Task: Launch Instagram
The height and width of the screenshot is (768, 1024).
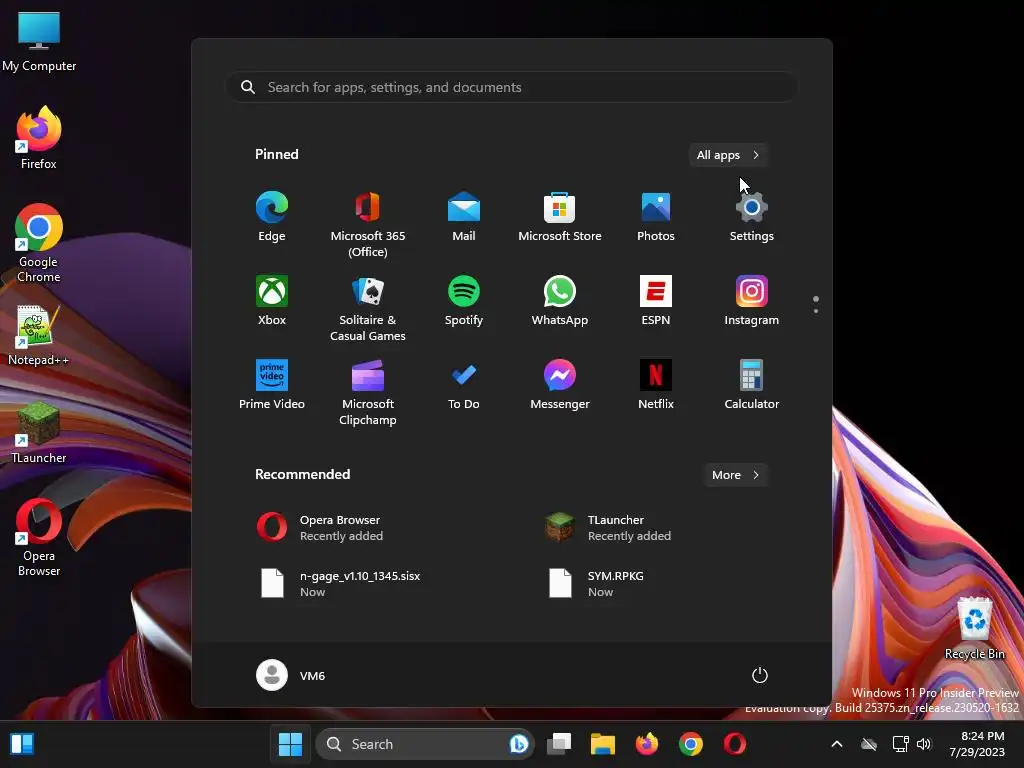Action: coord(752,301)
